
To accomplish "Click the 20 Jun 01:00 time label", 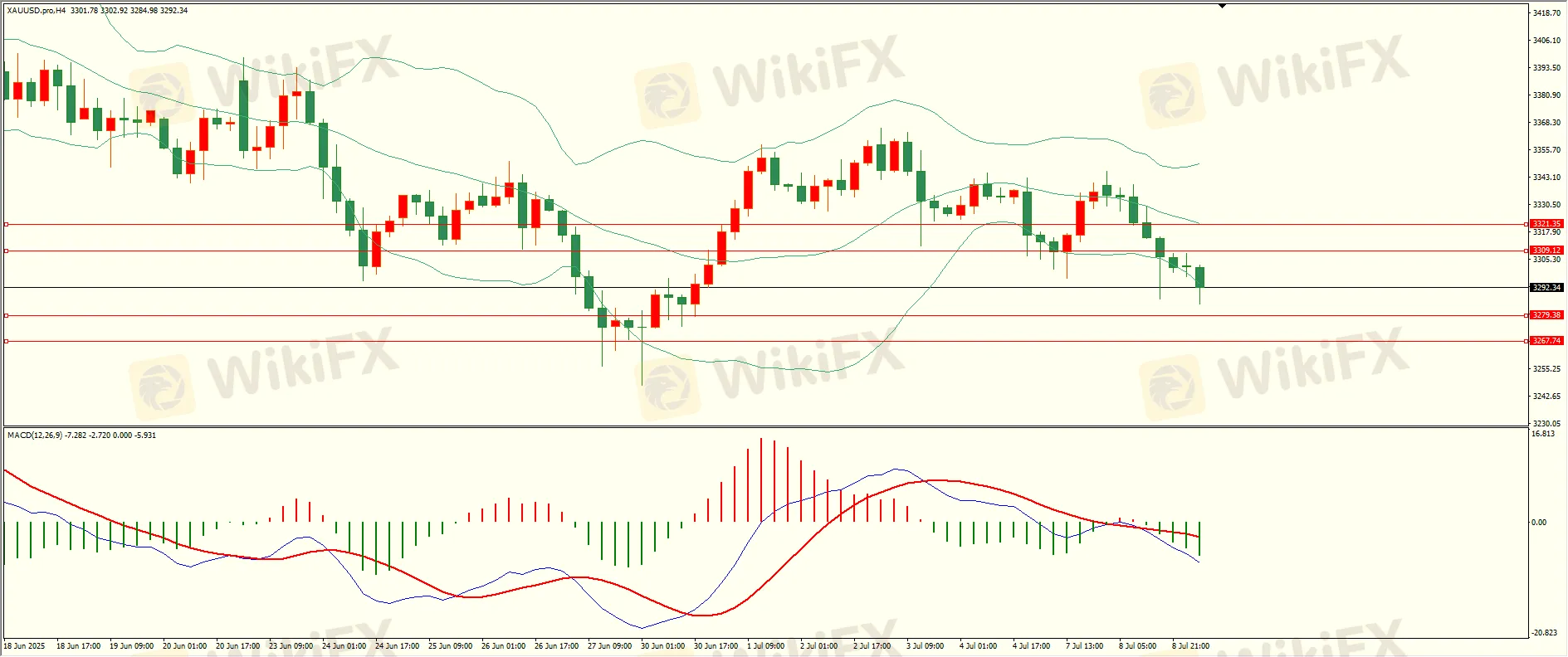I will 185,646.
